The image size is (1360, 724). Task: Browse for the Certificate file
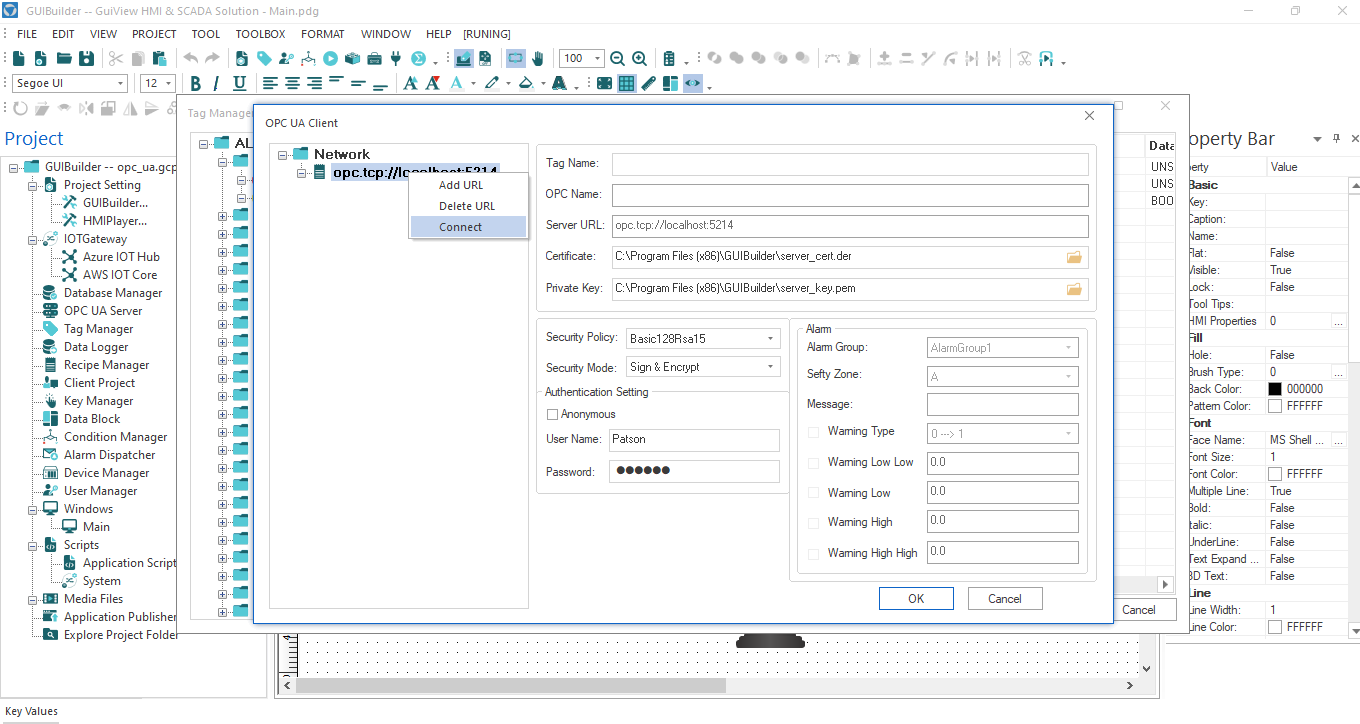(x=1074, y=257)
